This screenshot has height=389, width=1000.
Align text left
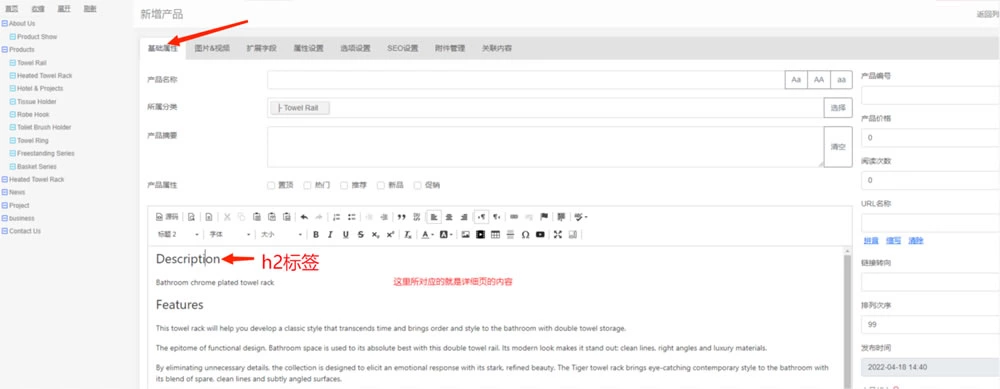click(x=434, y=217)
